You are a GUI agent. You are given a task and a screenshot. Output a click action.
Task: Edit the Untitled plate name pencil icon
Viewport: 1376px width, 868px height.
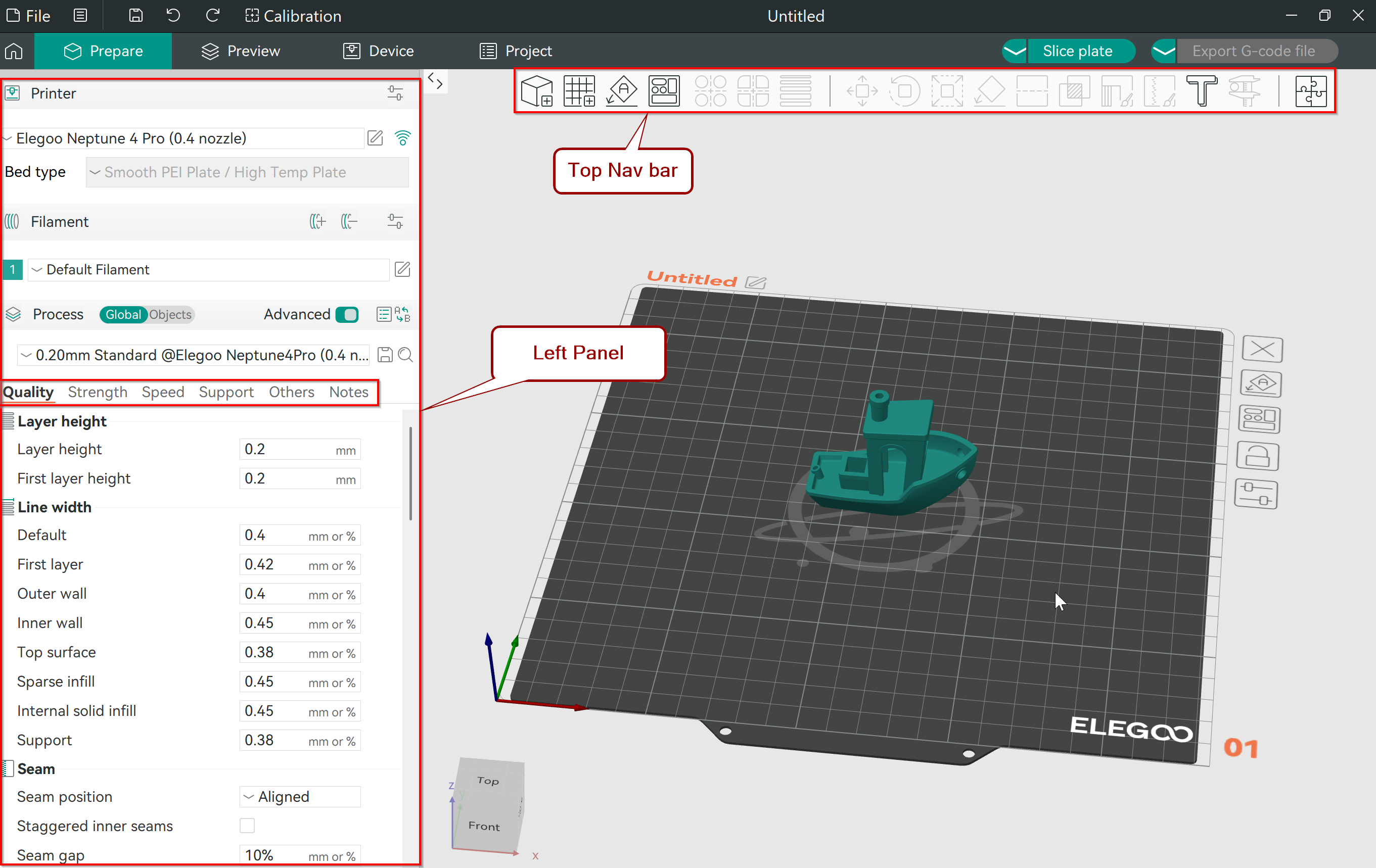tap(755, 282)
